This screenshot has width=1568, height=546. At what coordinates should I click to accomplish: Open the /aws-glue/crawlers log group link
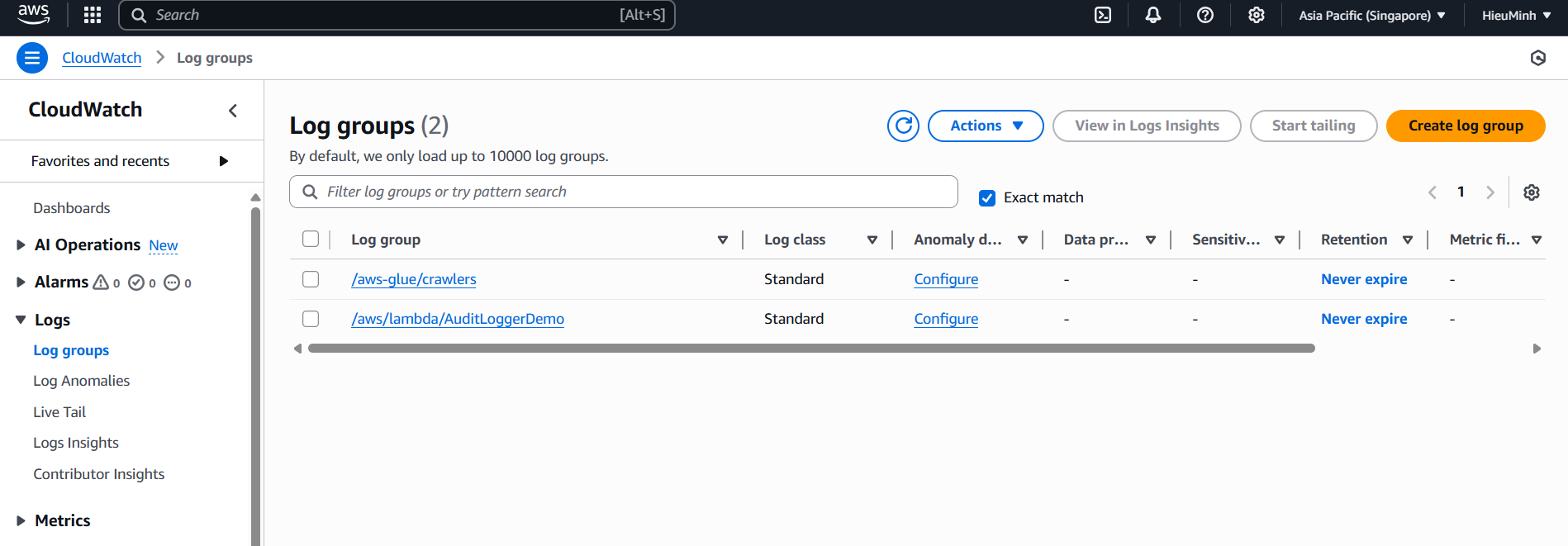(x=414, y=279)
